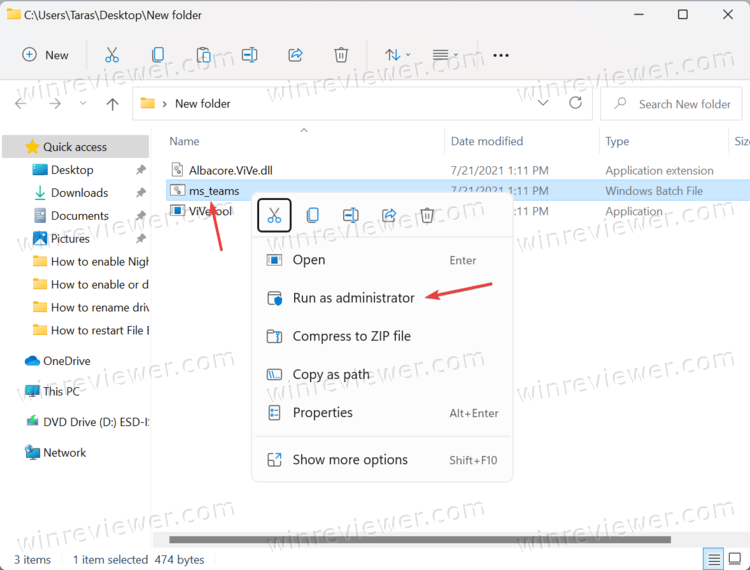Unpin Desktop using its pin icon
The height and width of the screenshot is (570, 750).
141,170
